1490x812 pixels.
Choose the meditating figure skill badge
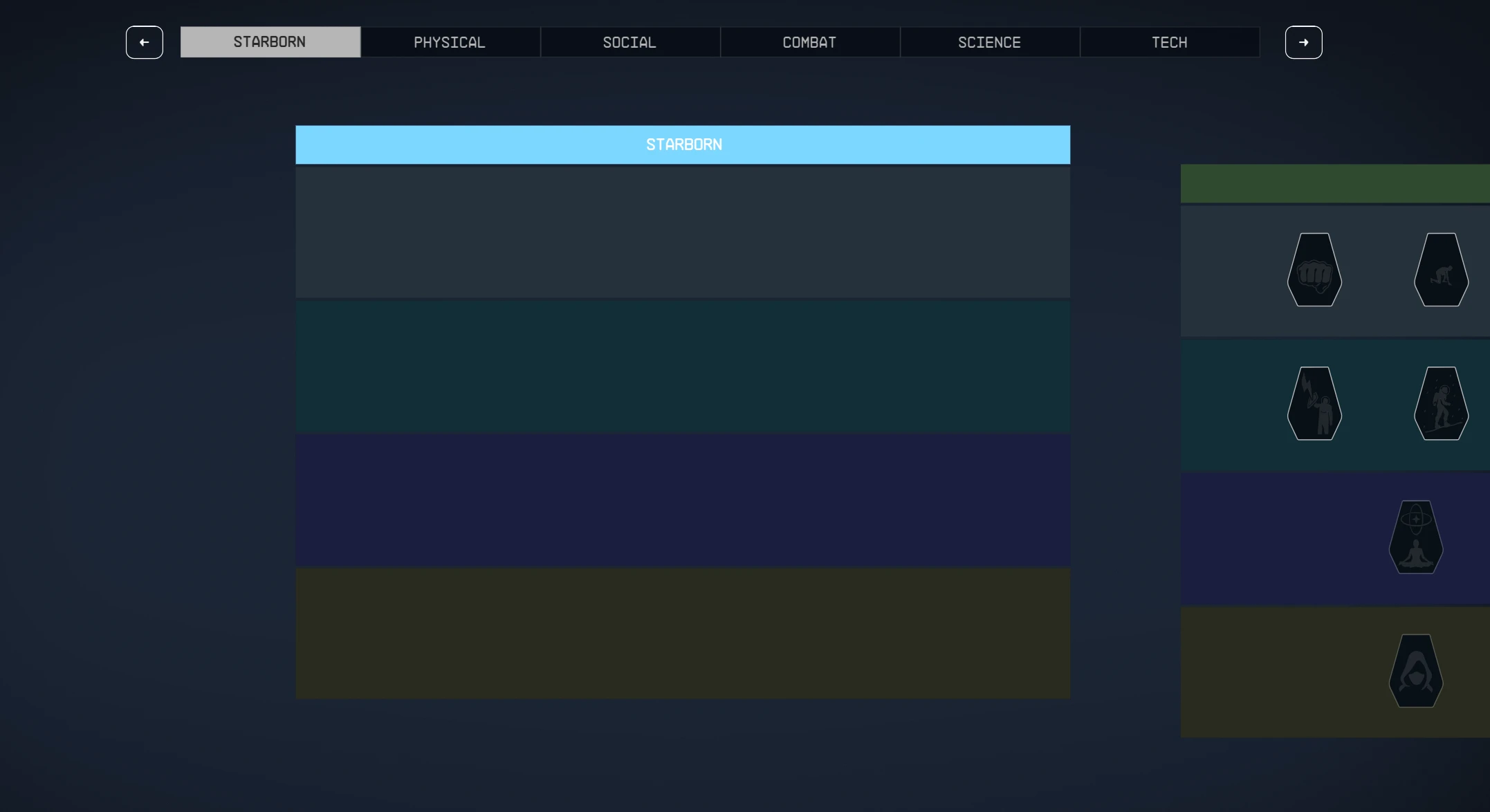tap(1416, 537)
